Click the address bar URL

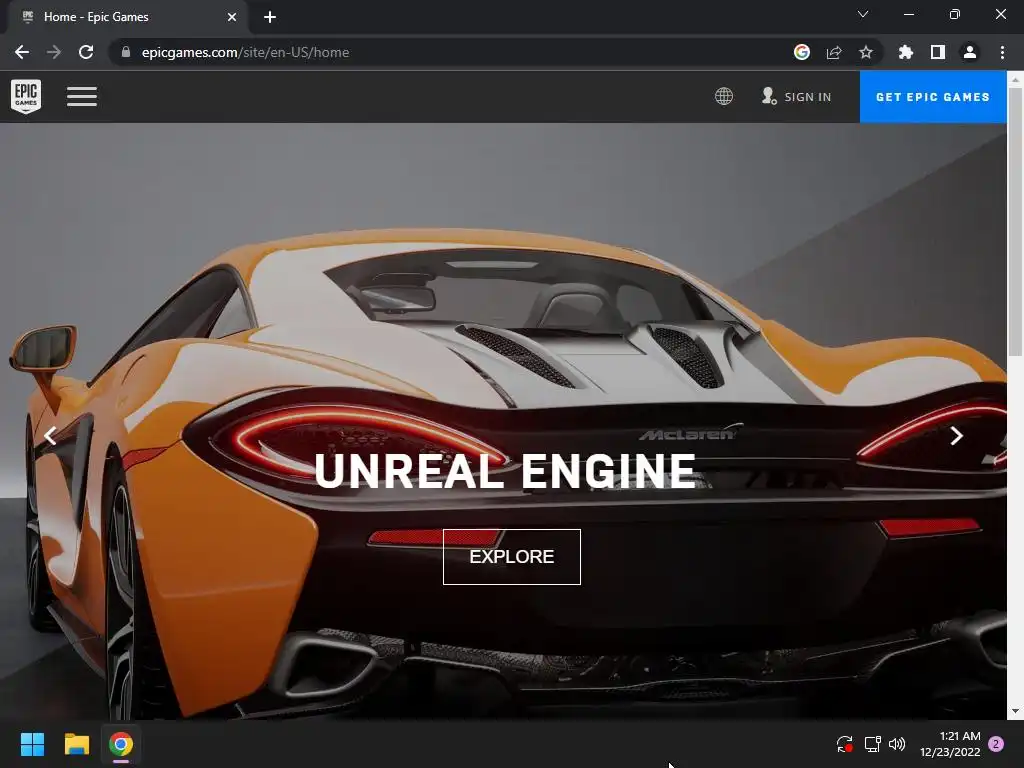coord(245,52)
